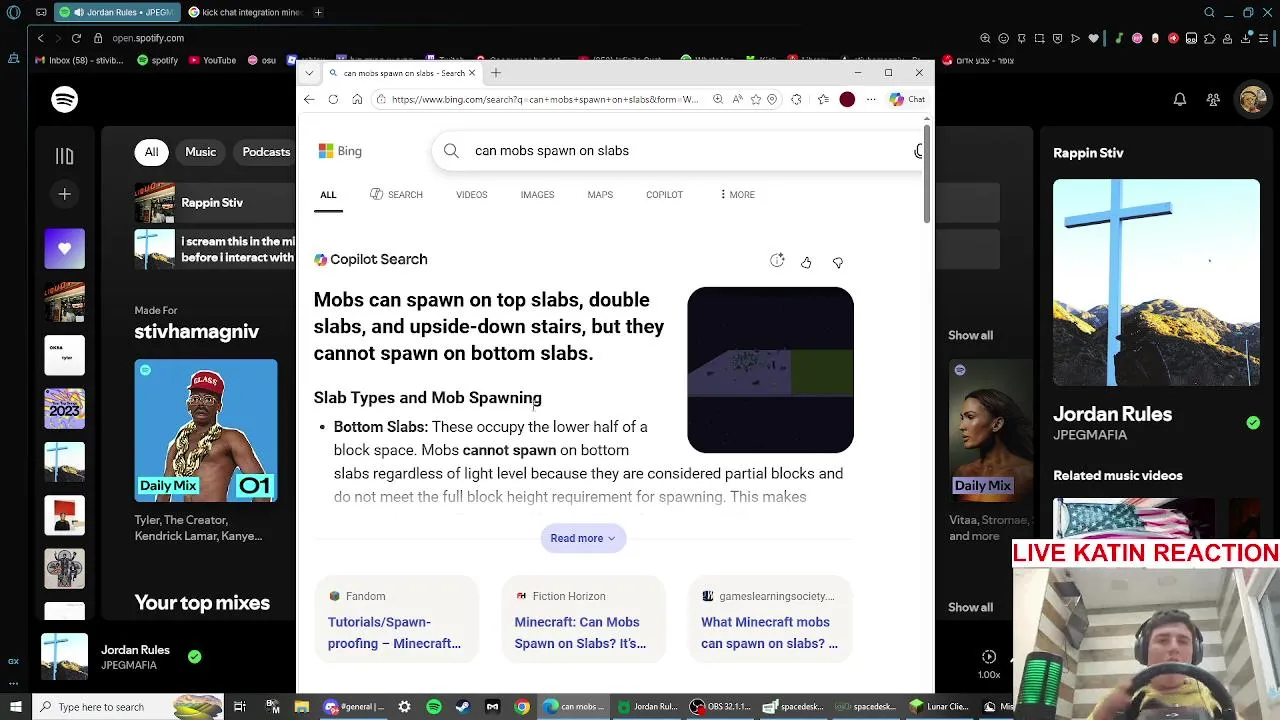Open outer browser downloads icon
This screenshot has width=1280, height=720.
pyautogui.click(x=1248, y=38)
